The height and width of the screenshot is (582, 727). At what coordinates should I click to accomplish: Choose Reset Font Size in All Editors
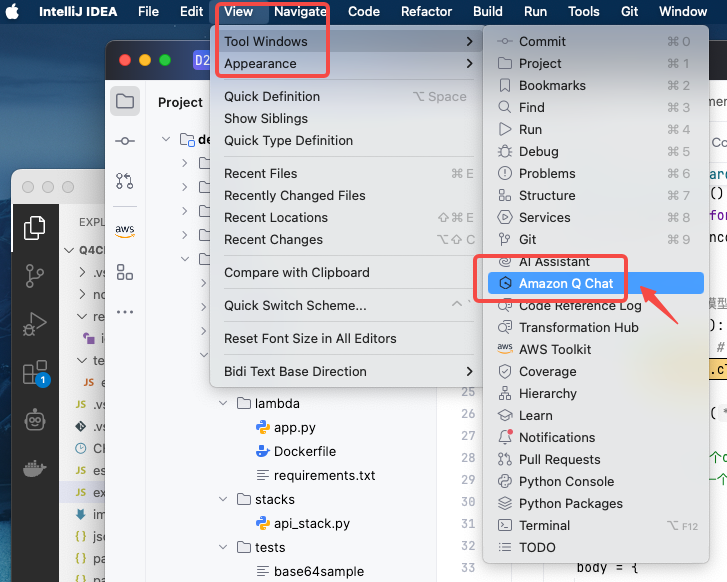tap(348, 339)
